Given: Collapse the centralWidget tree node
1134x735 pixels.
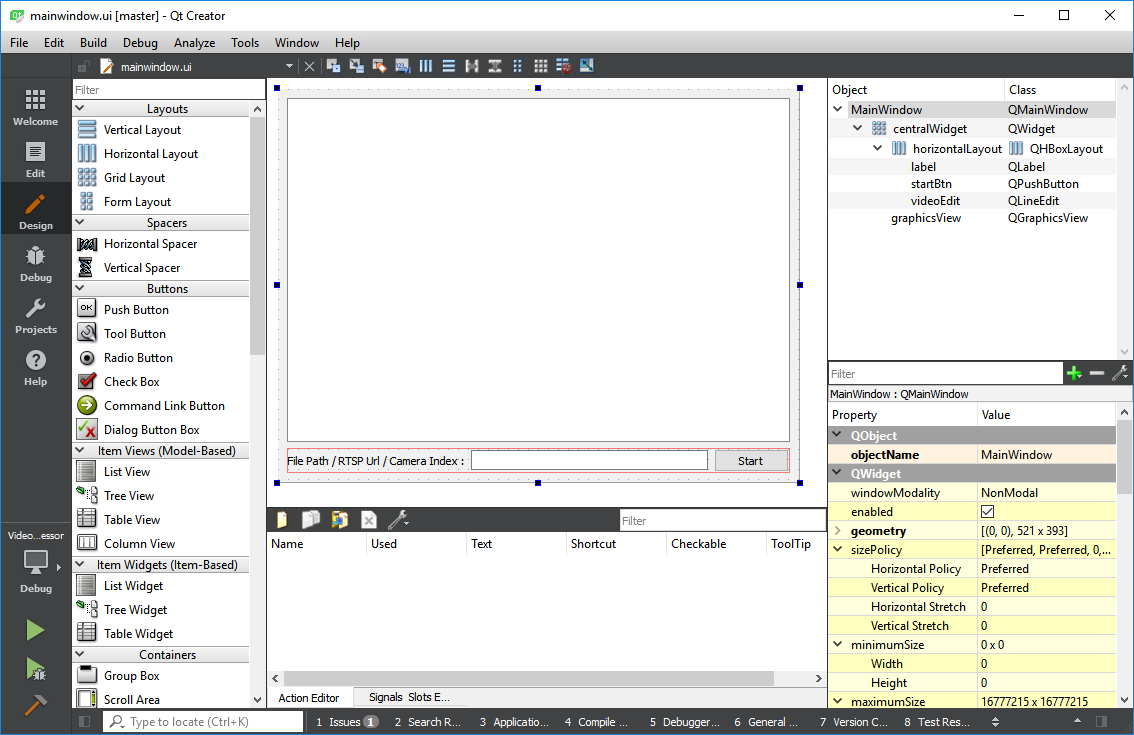Looking at the screenshot, I should 858,128.
